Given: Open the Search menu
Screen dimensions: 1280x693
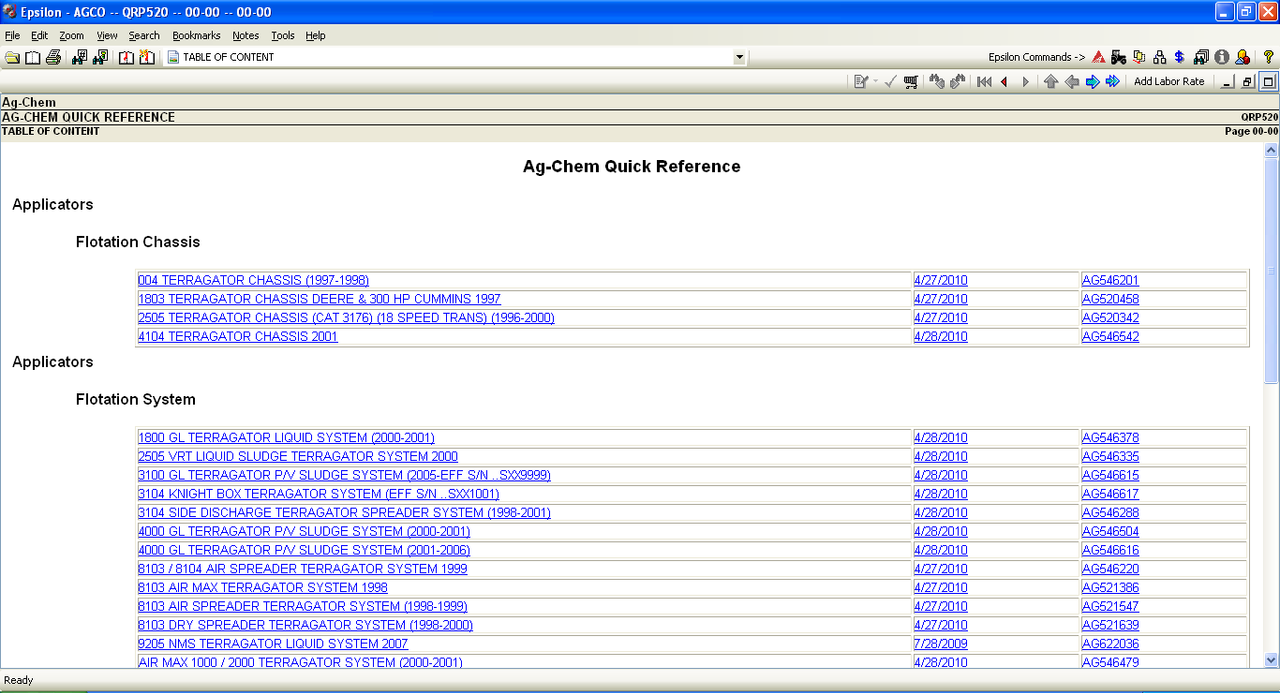Looking at the screenshot, I should pyautogui.click(x=144, y=35).
